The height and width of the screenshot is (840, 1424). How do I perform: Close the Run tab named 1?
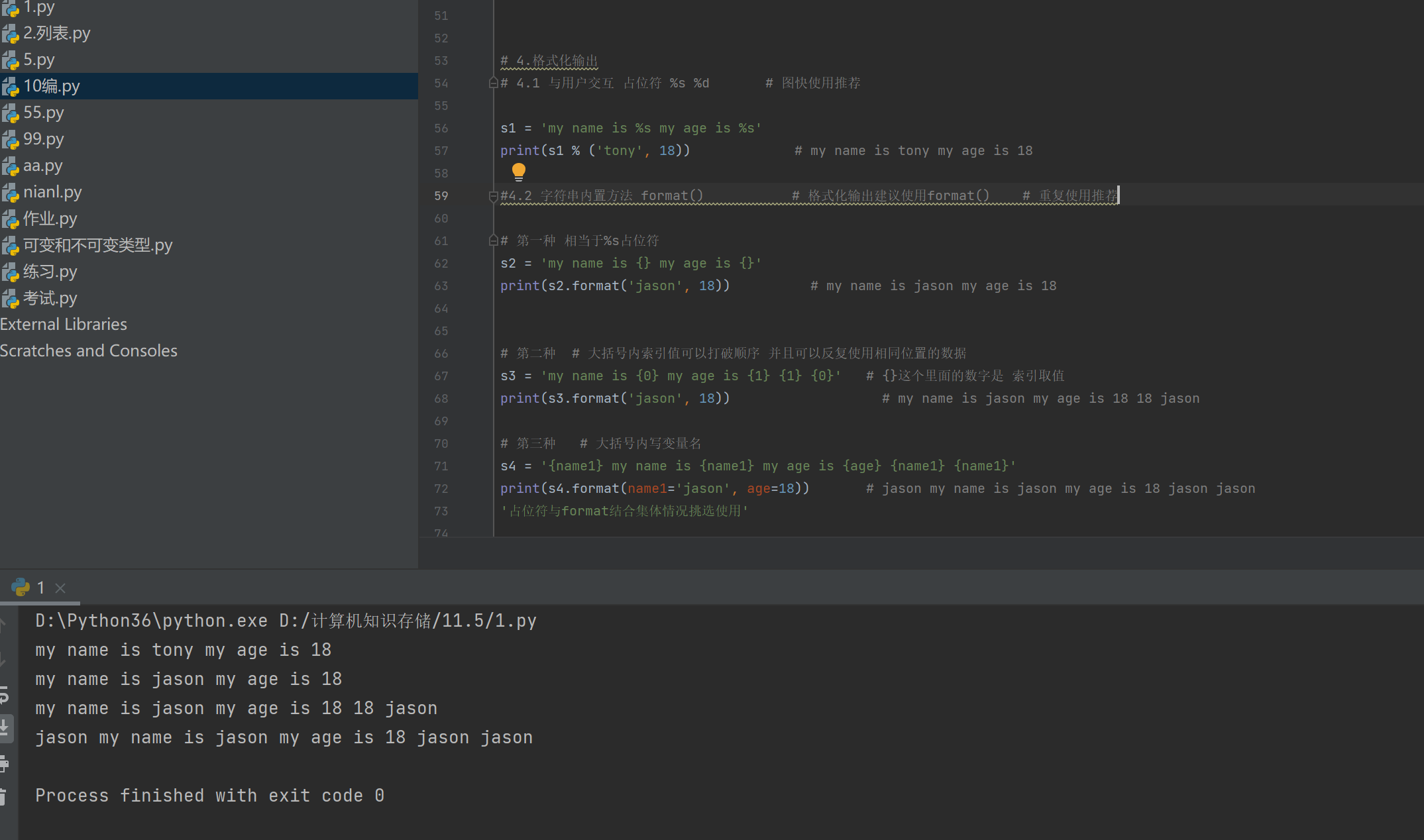click(x=60, y=588)
